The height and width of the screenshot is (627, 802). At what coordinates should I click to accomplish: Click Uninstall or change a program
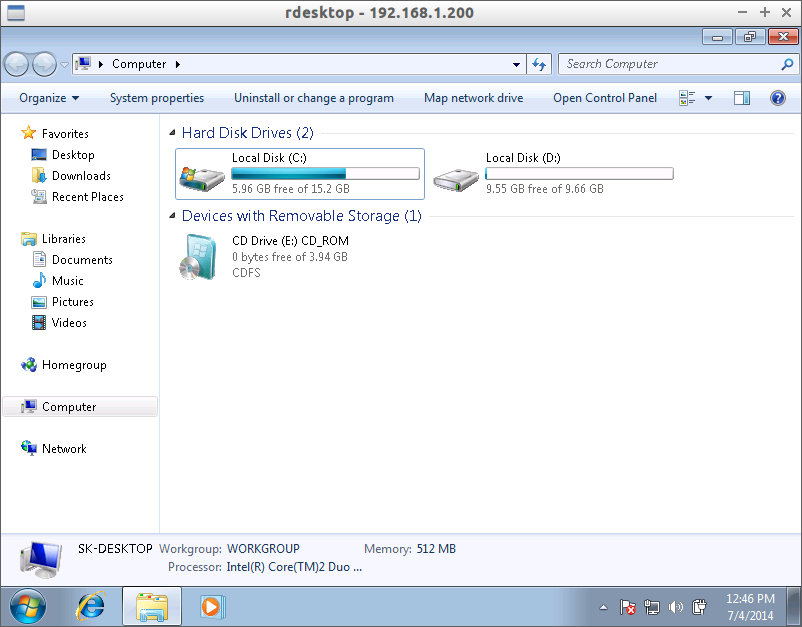314,98
